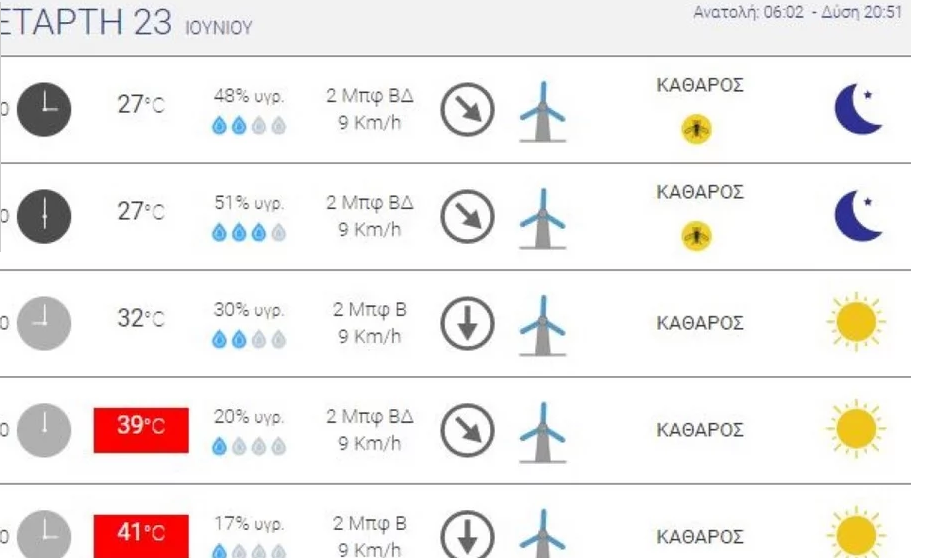Click the red 41°C temperature box
The image size is (944, 558).
point(141,536)
